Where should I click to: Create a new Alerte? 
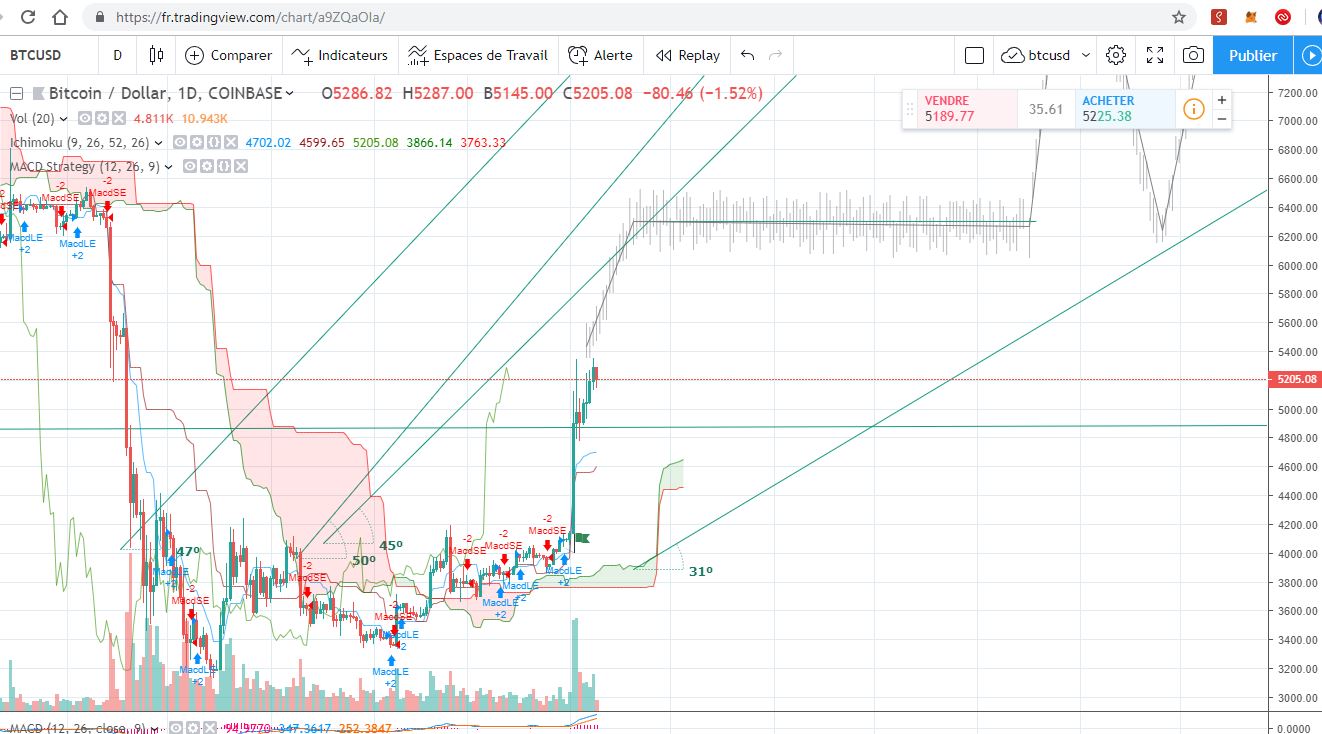point(600,55)
